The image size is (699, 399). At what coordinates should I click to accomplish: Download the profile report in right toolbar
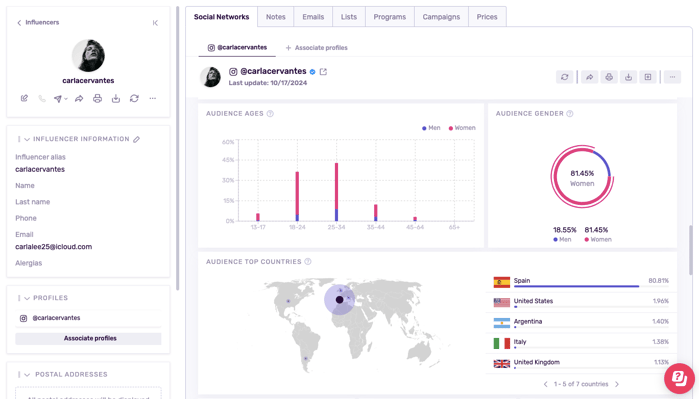coord(628,77)
